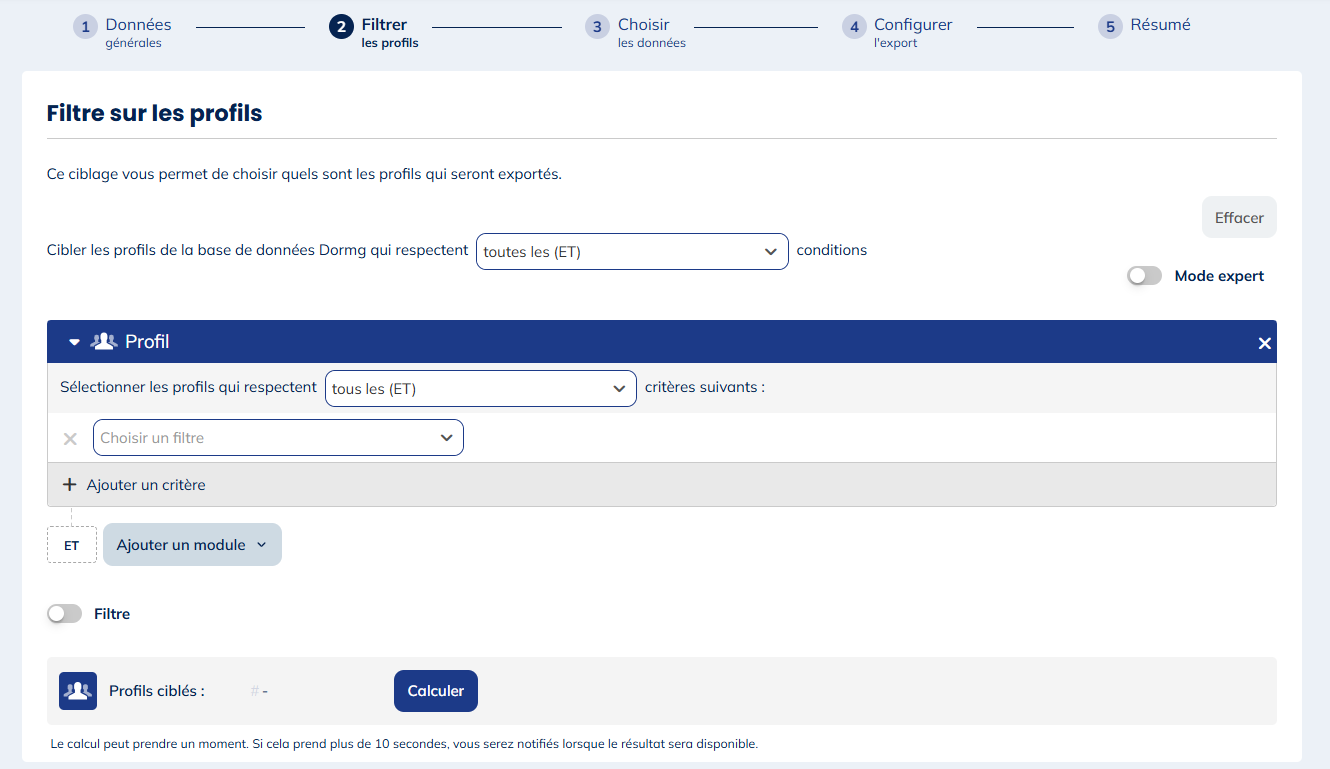Viewport: 1330px width, 769px height.
Task: Open the 'Ajouter un module' menu
Action: click(x=192, y=545)
